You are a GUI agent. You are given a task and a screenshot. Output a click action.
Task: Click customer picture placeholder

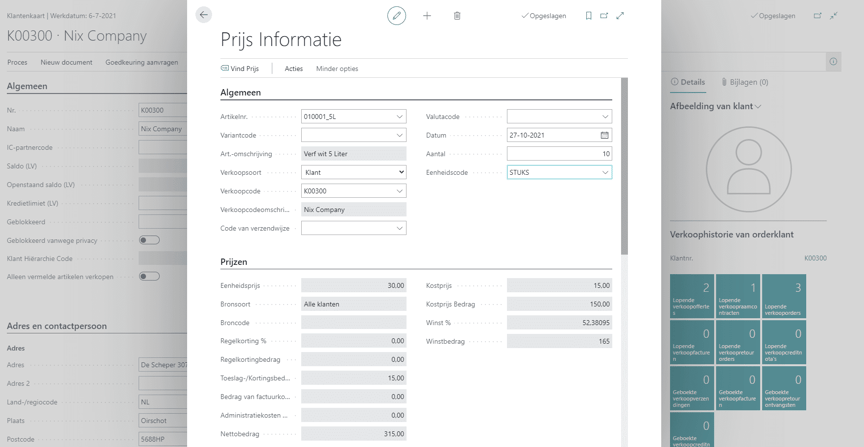[x=748, y=168]
